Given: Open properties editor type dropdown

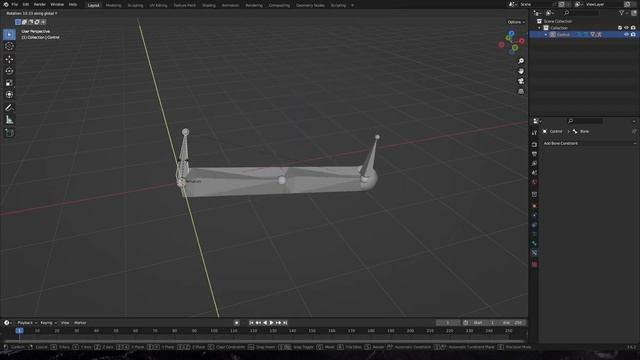Looking at the screenshot, I should pyautogui.click(x=537, y=121).
